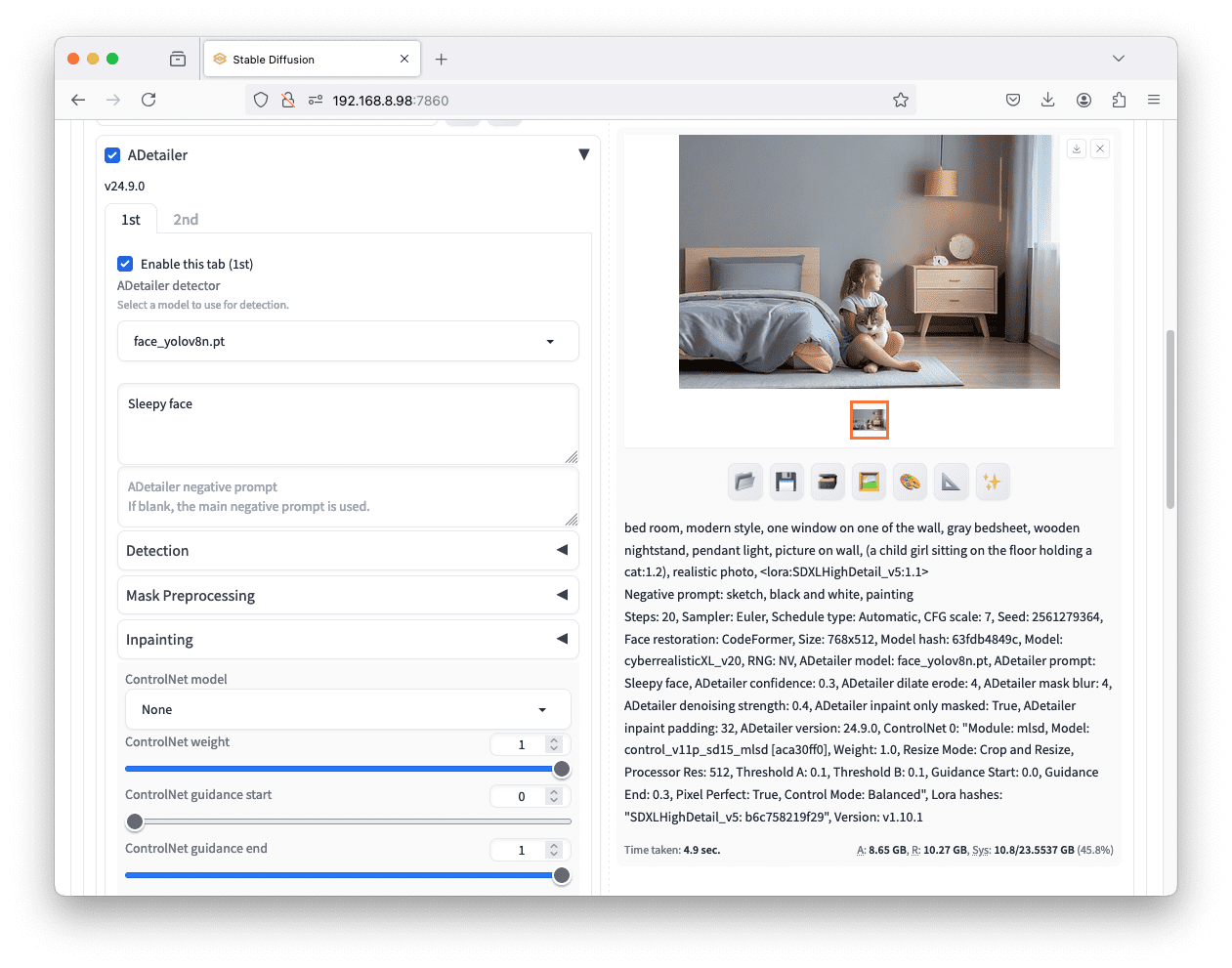Click the generated bedroom image preview
The image size is (1232, 968).
tap(870, 262)
